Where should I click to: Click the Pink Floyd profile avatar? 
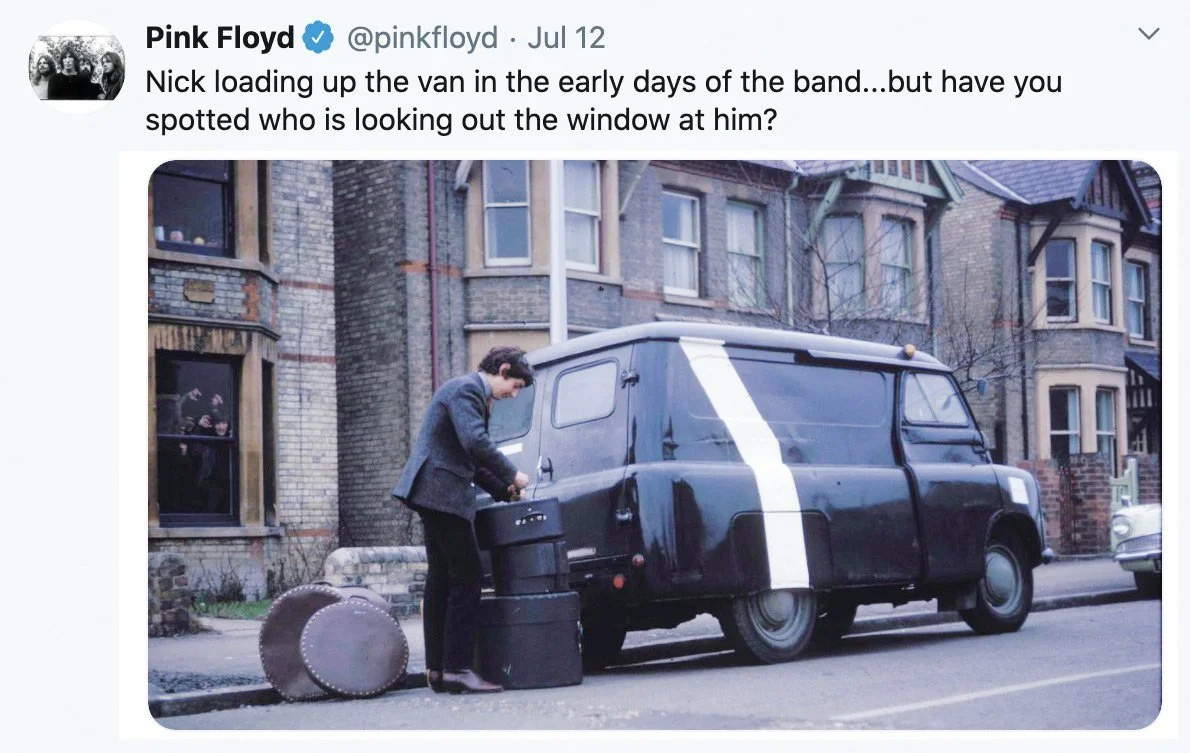click(77, 68)
